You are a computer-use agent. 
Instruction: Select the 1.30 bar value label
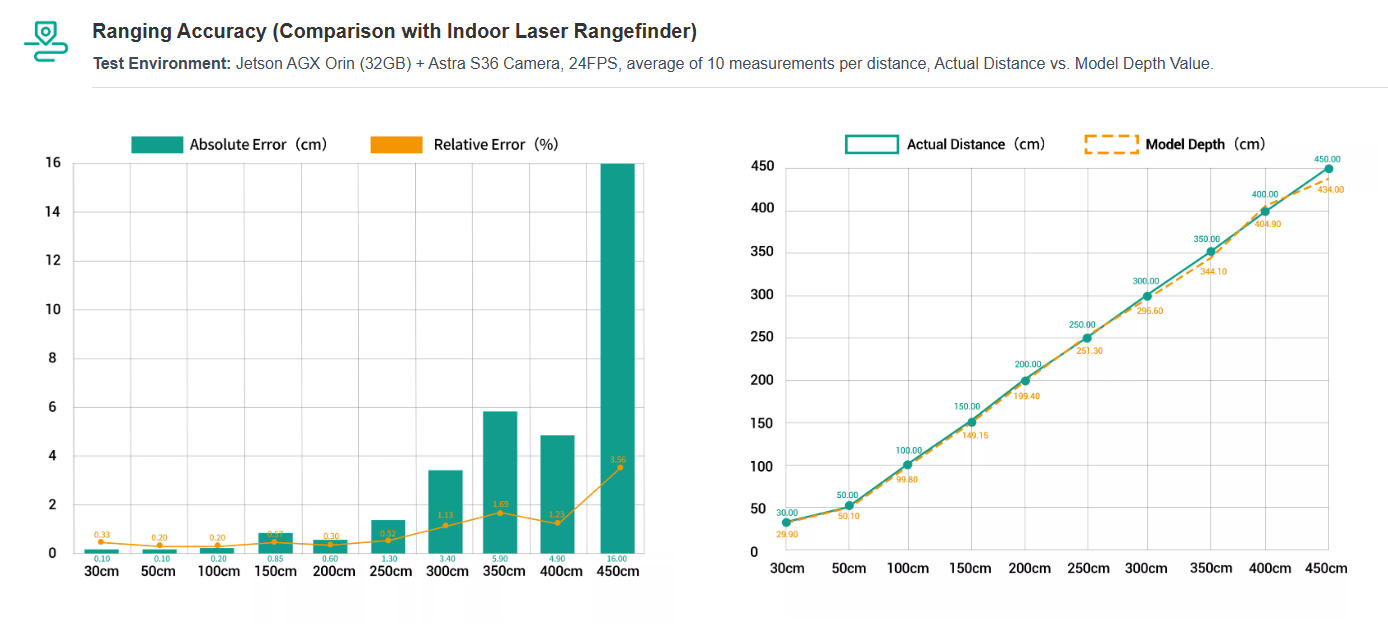point(388,558)
